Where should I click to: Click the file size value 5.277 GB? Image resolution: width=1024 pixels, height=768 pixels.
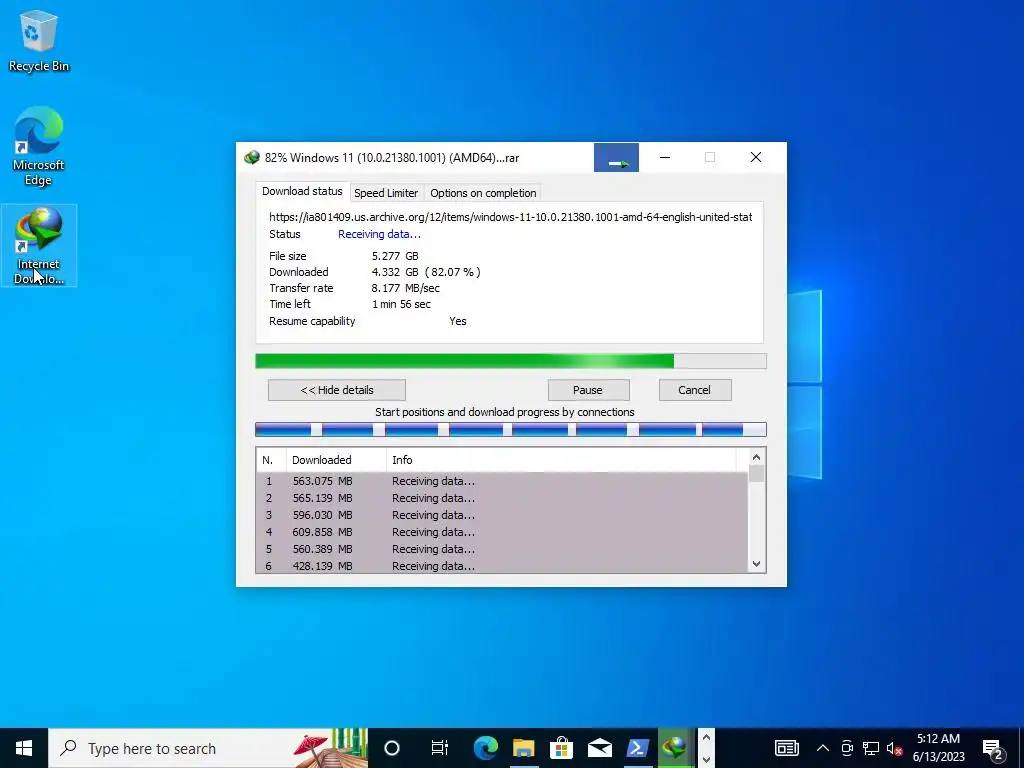tap(395, 256)
